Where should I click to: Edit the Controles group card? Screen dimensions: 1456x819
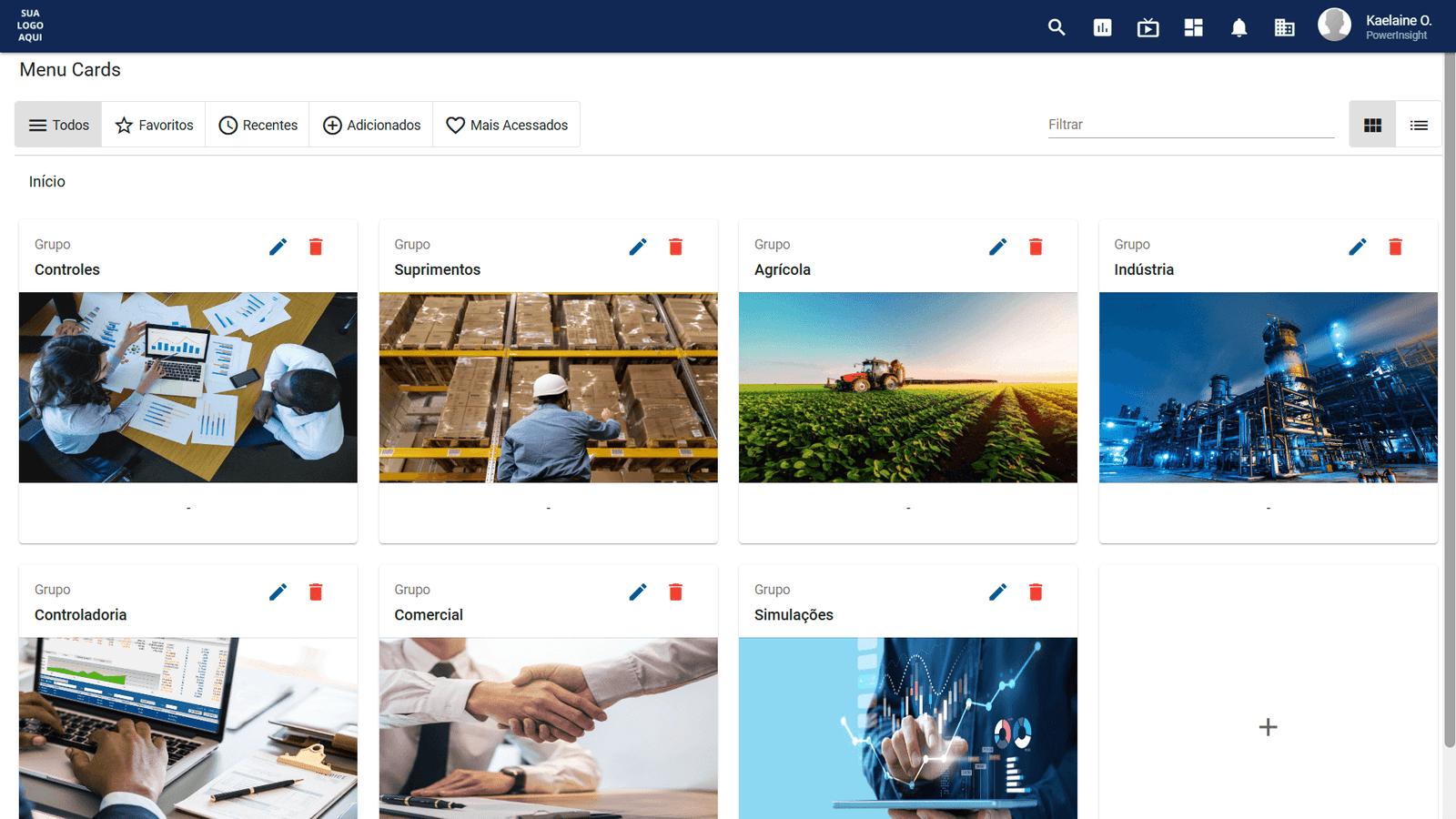278,247
